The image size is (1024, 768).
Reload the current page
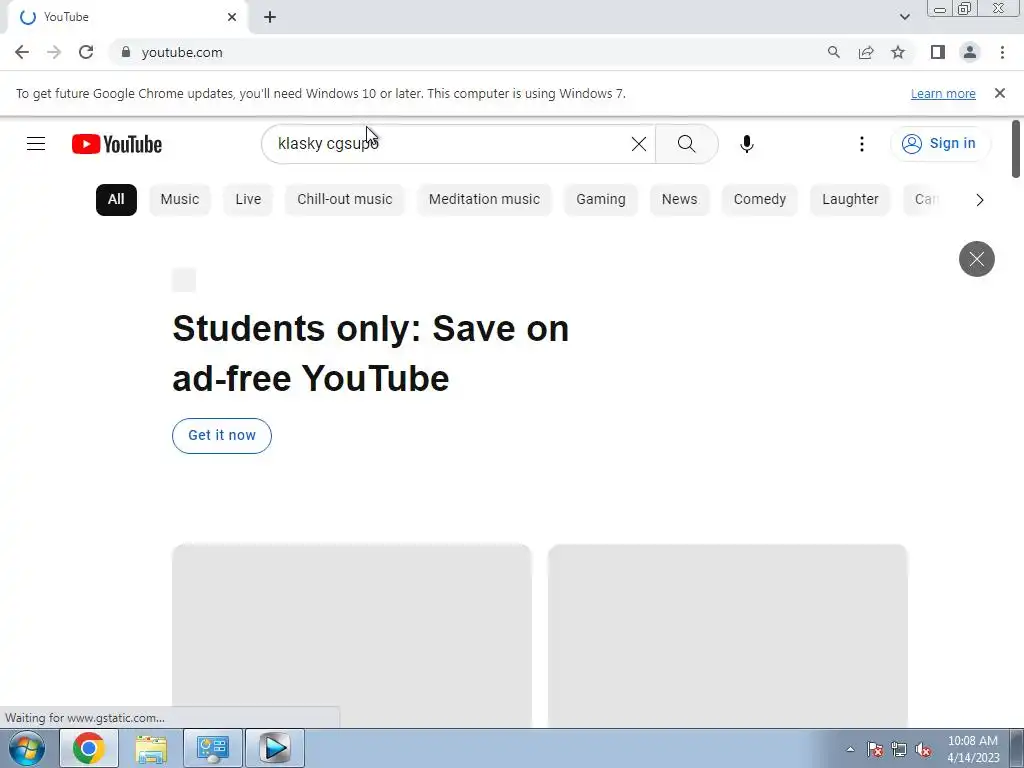pyautogui.click(x=86, y=52)
